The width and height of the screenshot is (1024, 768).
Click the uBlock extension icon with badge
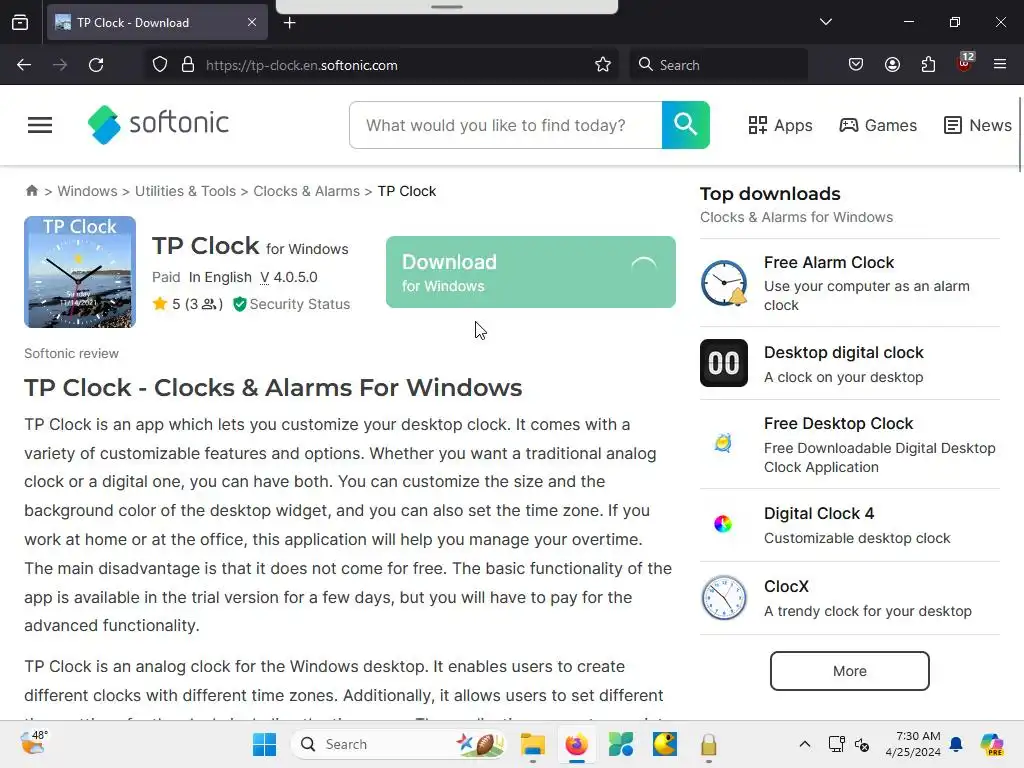coord(965,63)
